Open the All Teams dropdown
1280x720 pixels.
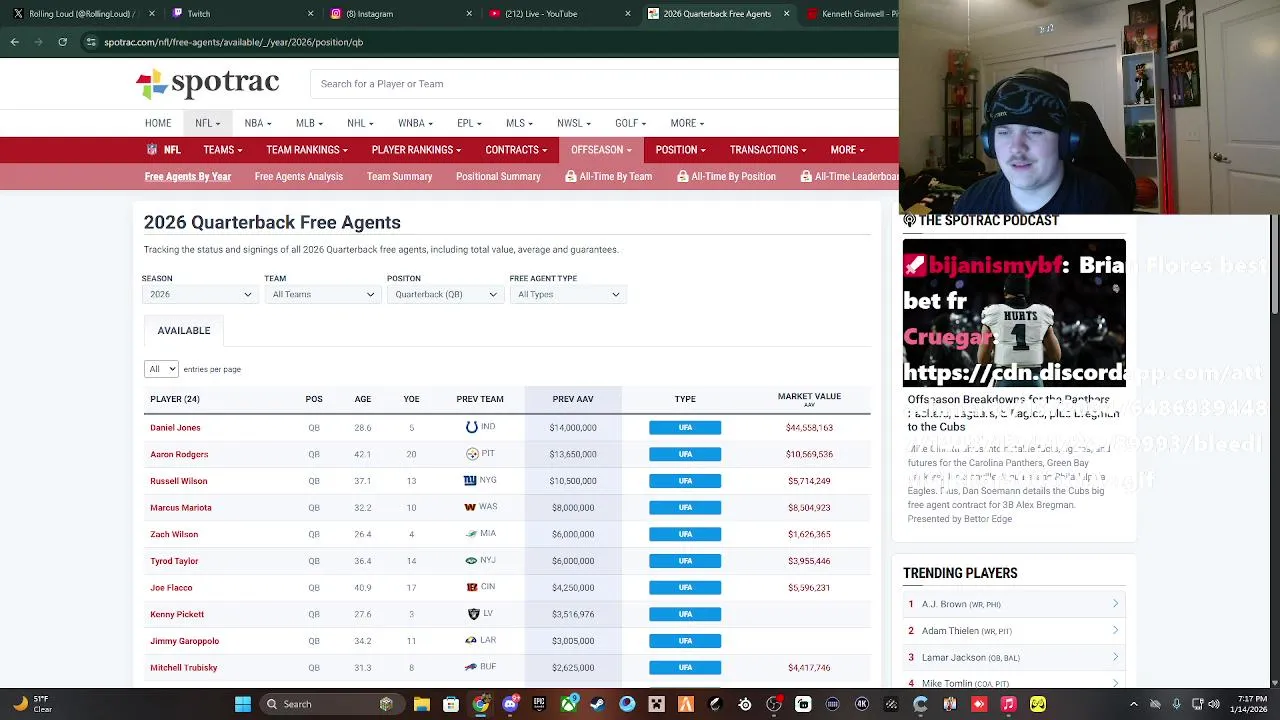tap(322, 294)
